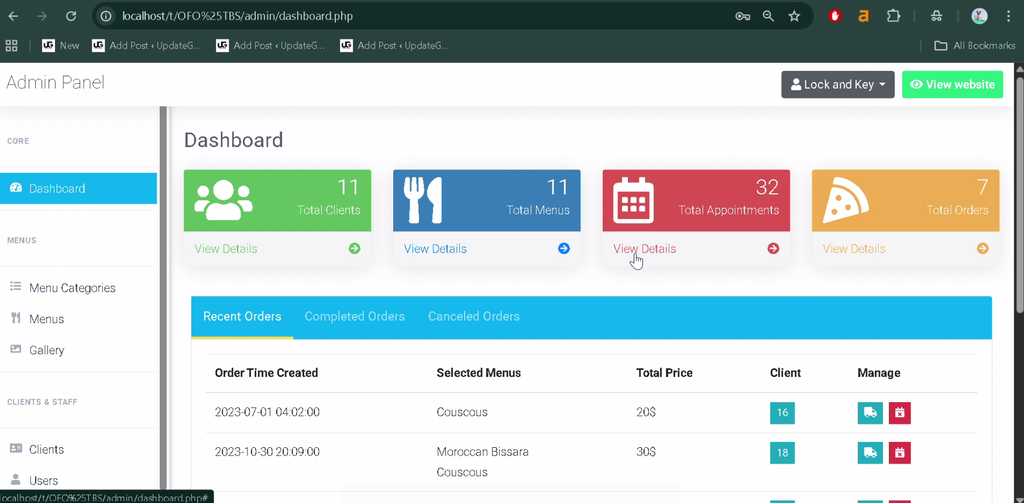Open the browser profile avatar

point(979,16)
